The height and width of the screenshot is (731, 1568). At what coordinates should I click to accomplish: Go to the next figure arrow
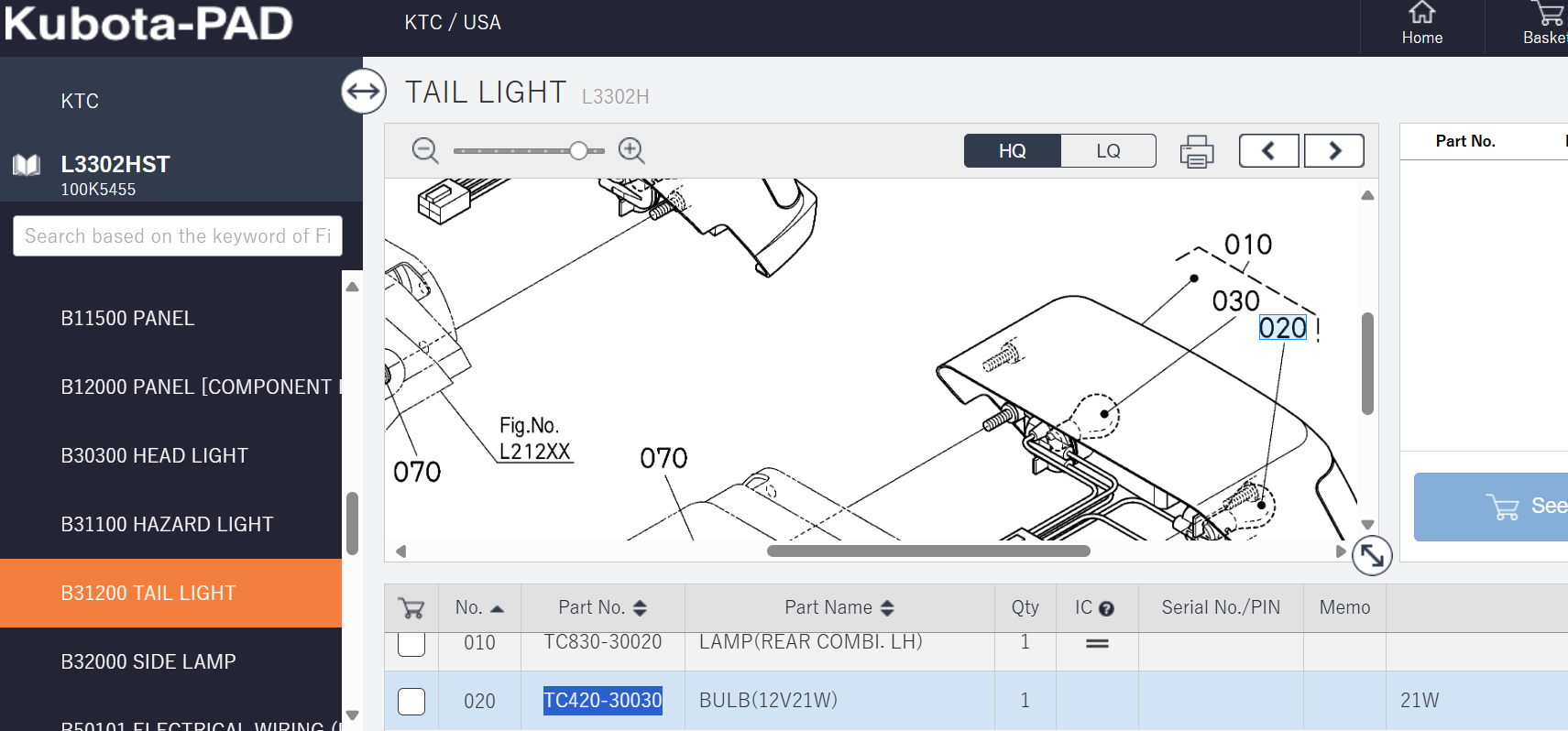(1334, 151)
